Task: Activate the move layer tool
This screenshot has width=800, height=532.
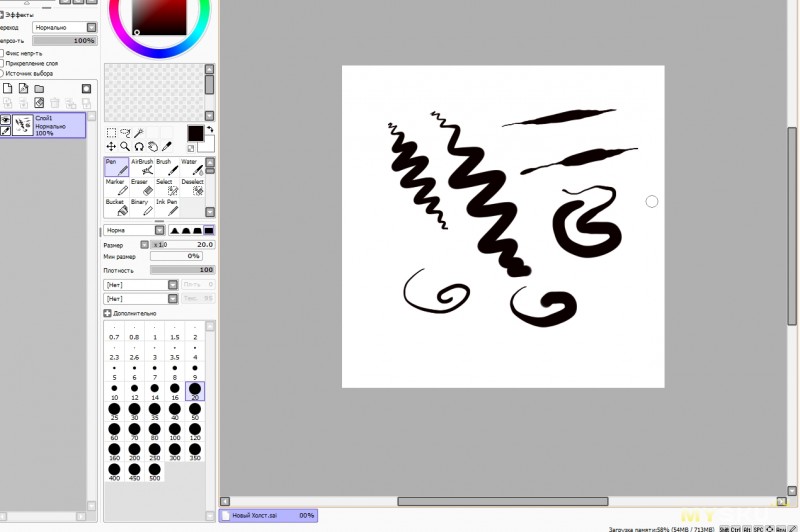Action: coord(111,147)
